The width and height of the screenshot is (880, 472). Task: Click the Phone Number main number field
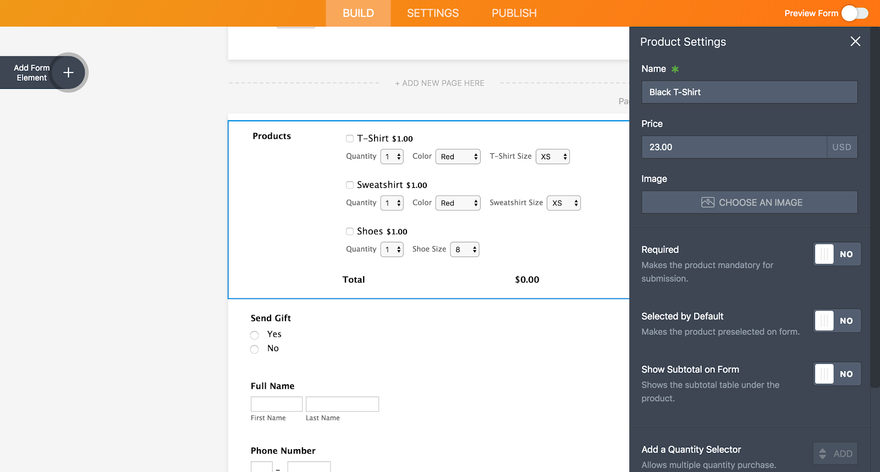pos(309,467)
